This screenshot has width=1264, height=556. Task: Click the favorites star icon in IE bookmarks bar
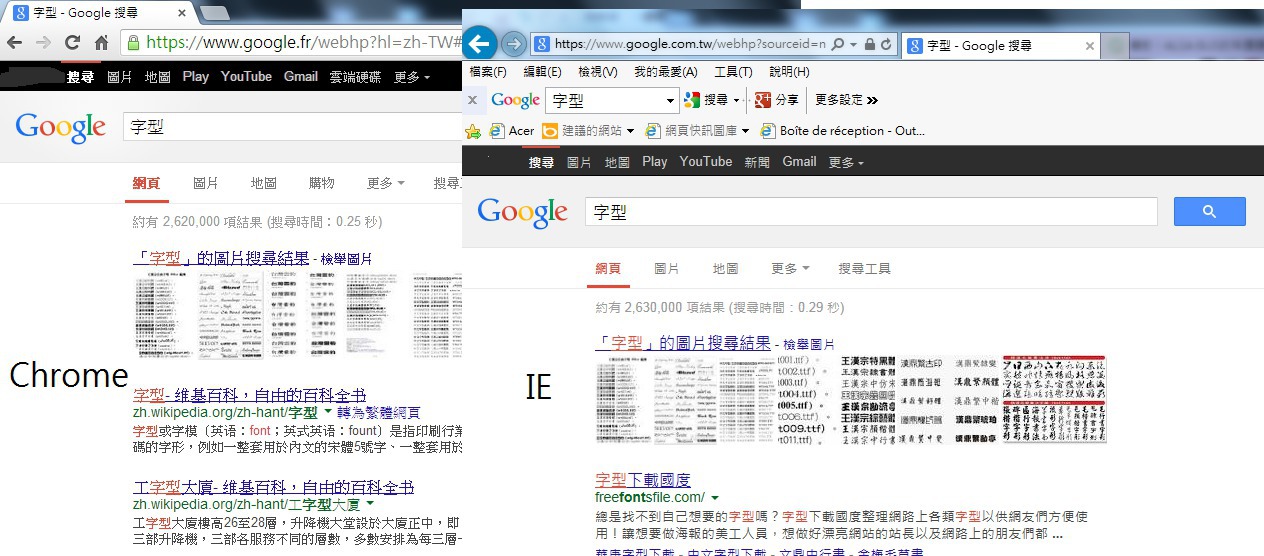pos(474,131)
